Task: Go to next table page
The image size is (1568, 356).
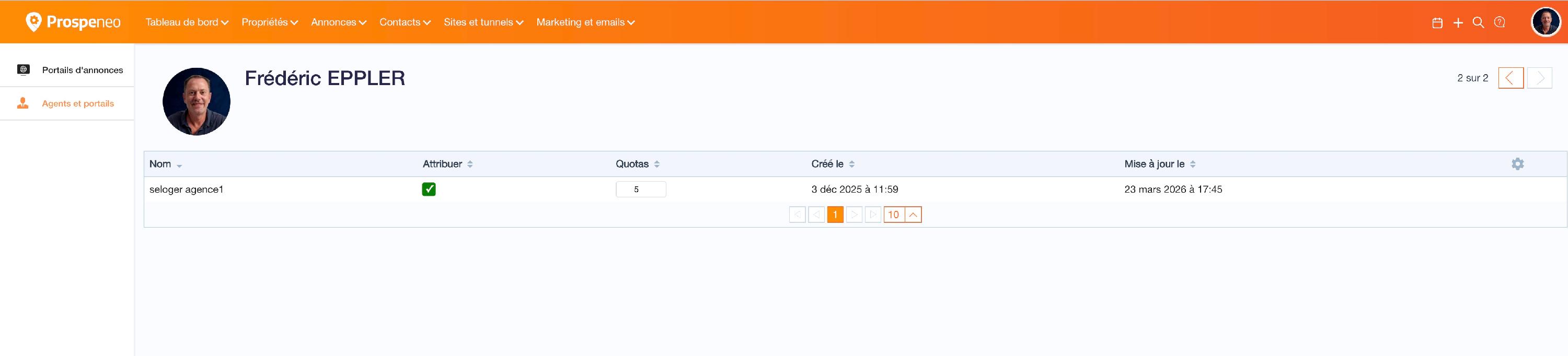Action: [854, 215]
